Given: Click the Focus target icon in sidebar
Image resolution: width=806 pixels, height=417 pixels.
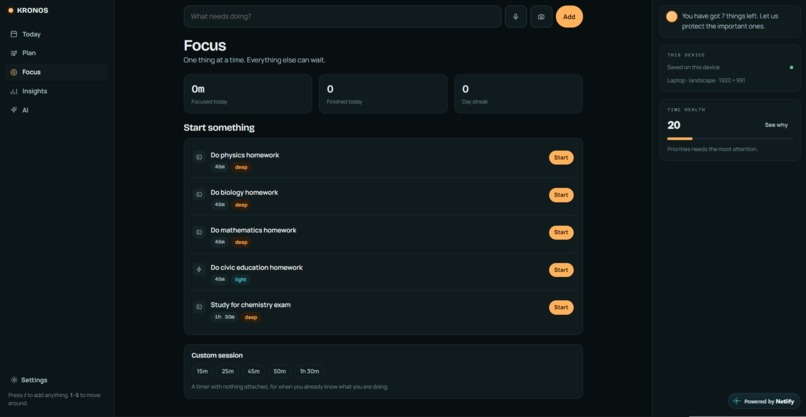Looking at the screenshot, I should (14, 72).
